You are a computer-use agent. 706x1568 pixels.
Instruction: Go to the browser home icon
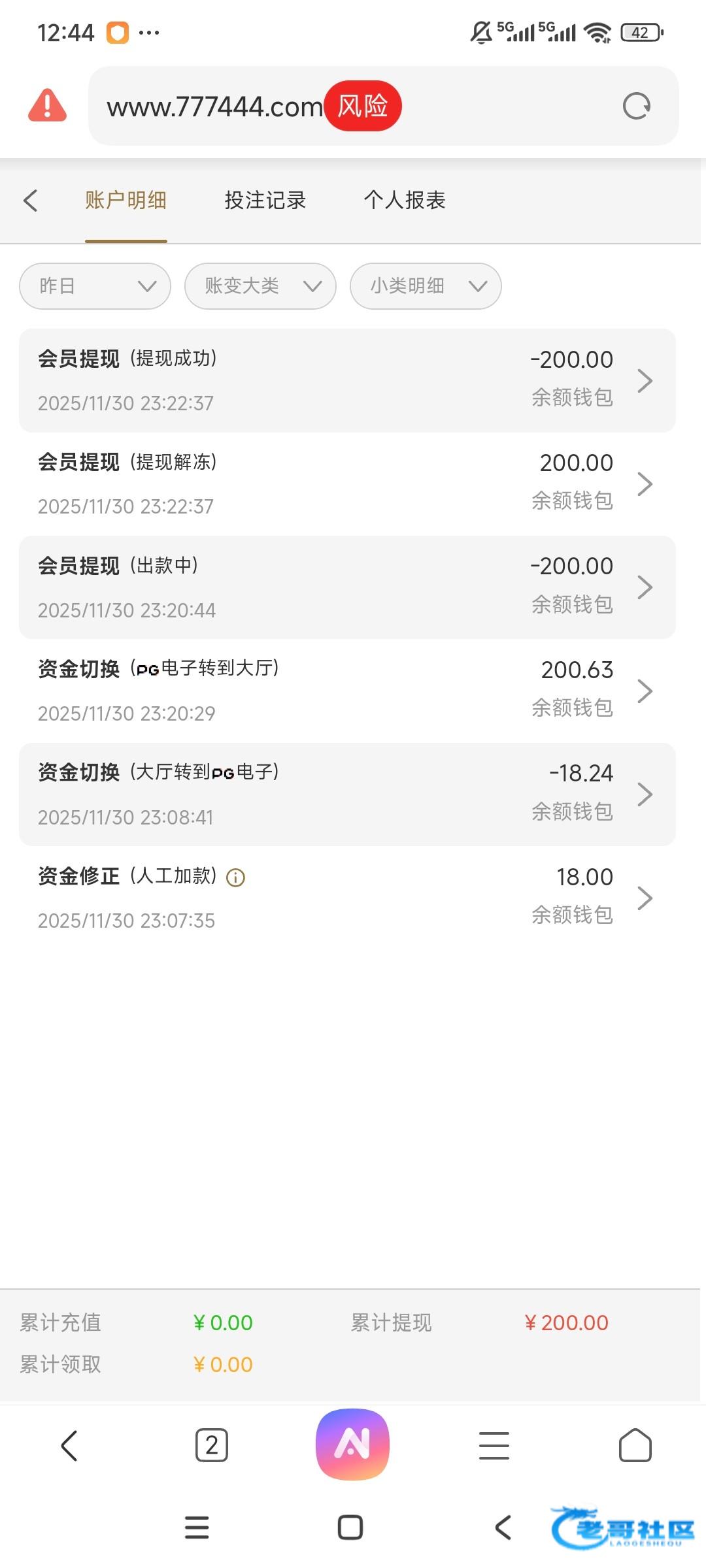tap(635, 1445)
